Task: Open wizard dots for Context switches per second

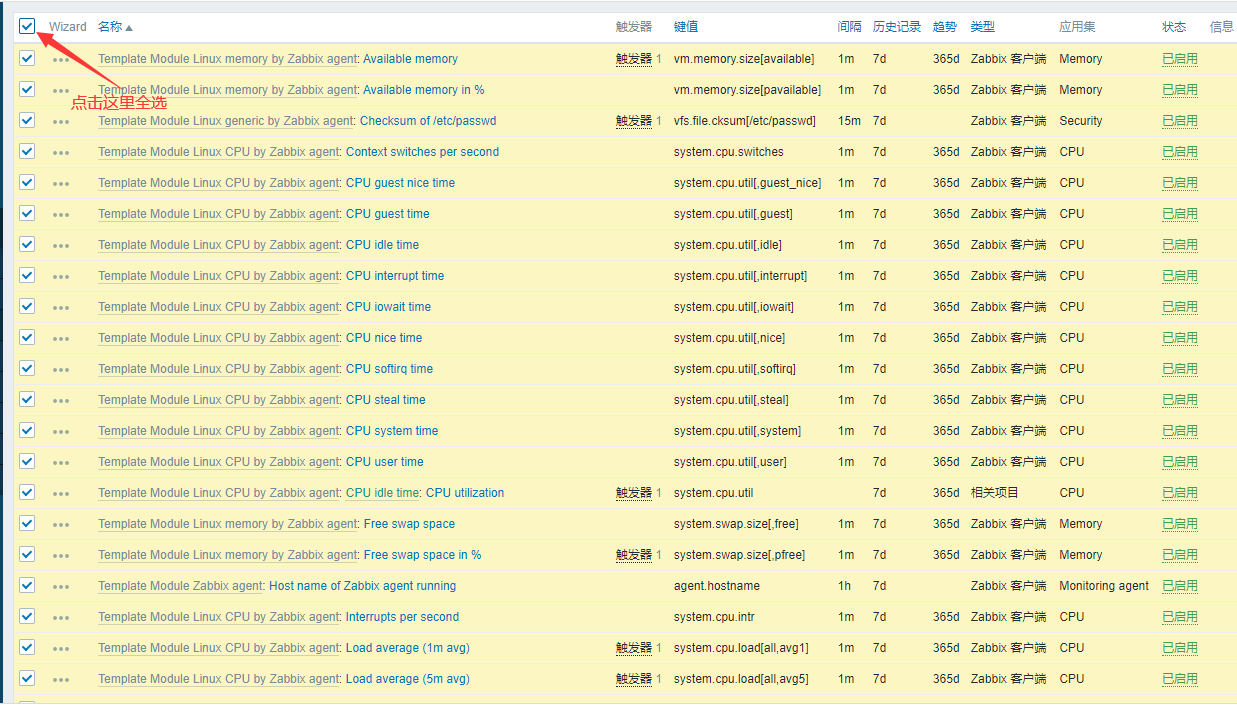Action: coord(61,152)
